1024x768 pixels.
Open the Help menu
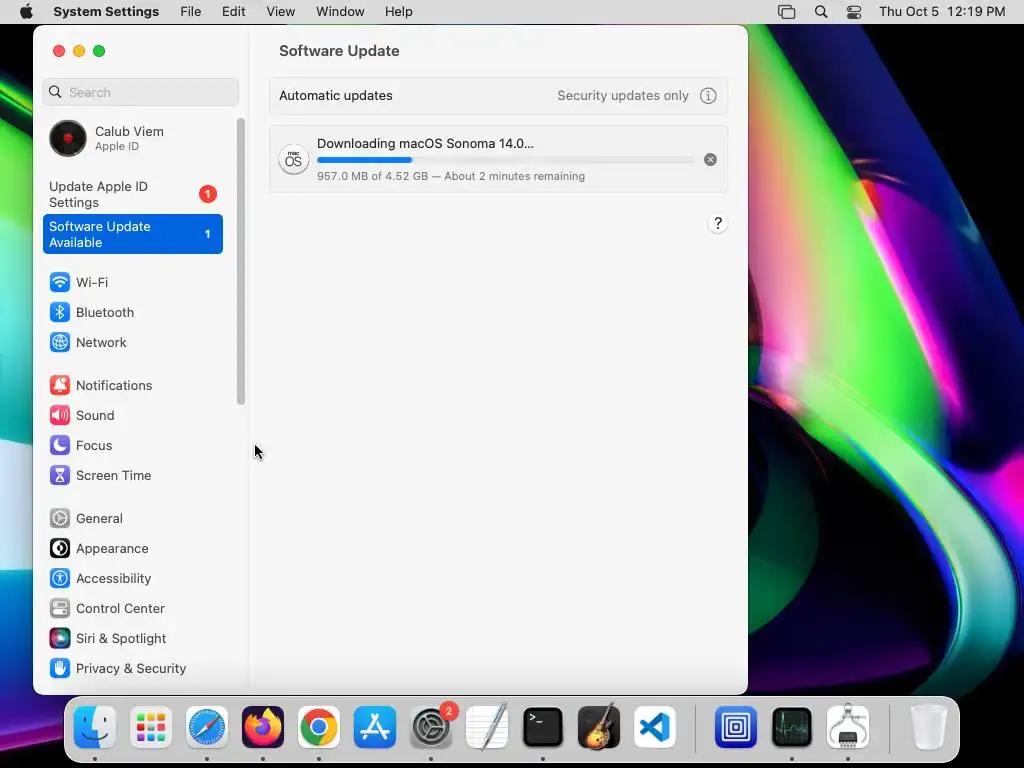(x=398, y=12)
